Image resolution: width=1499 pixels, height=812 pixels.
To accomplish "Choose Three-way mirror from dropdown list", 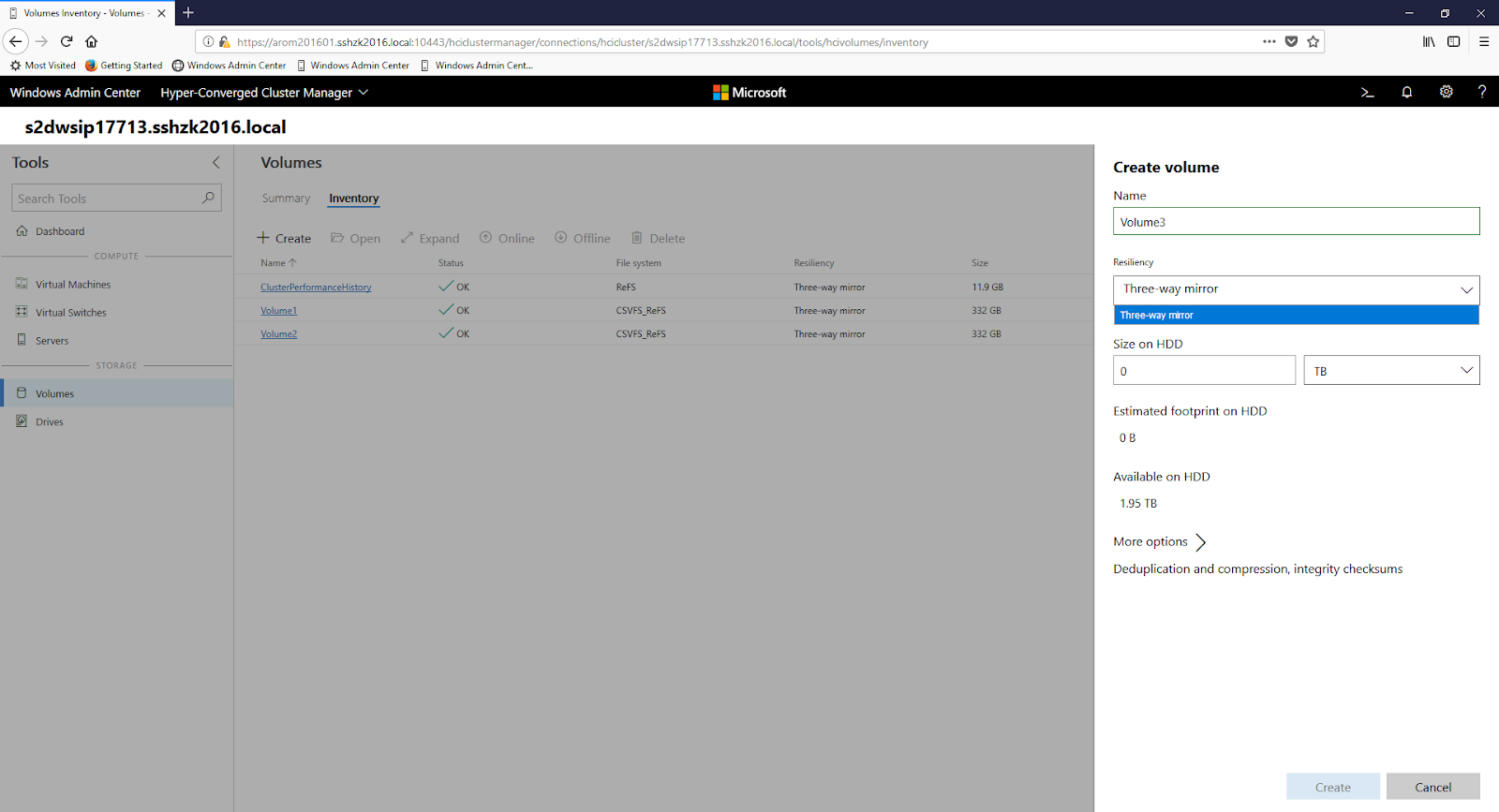I will point(1296,315).
